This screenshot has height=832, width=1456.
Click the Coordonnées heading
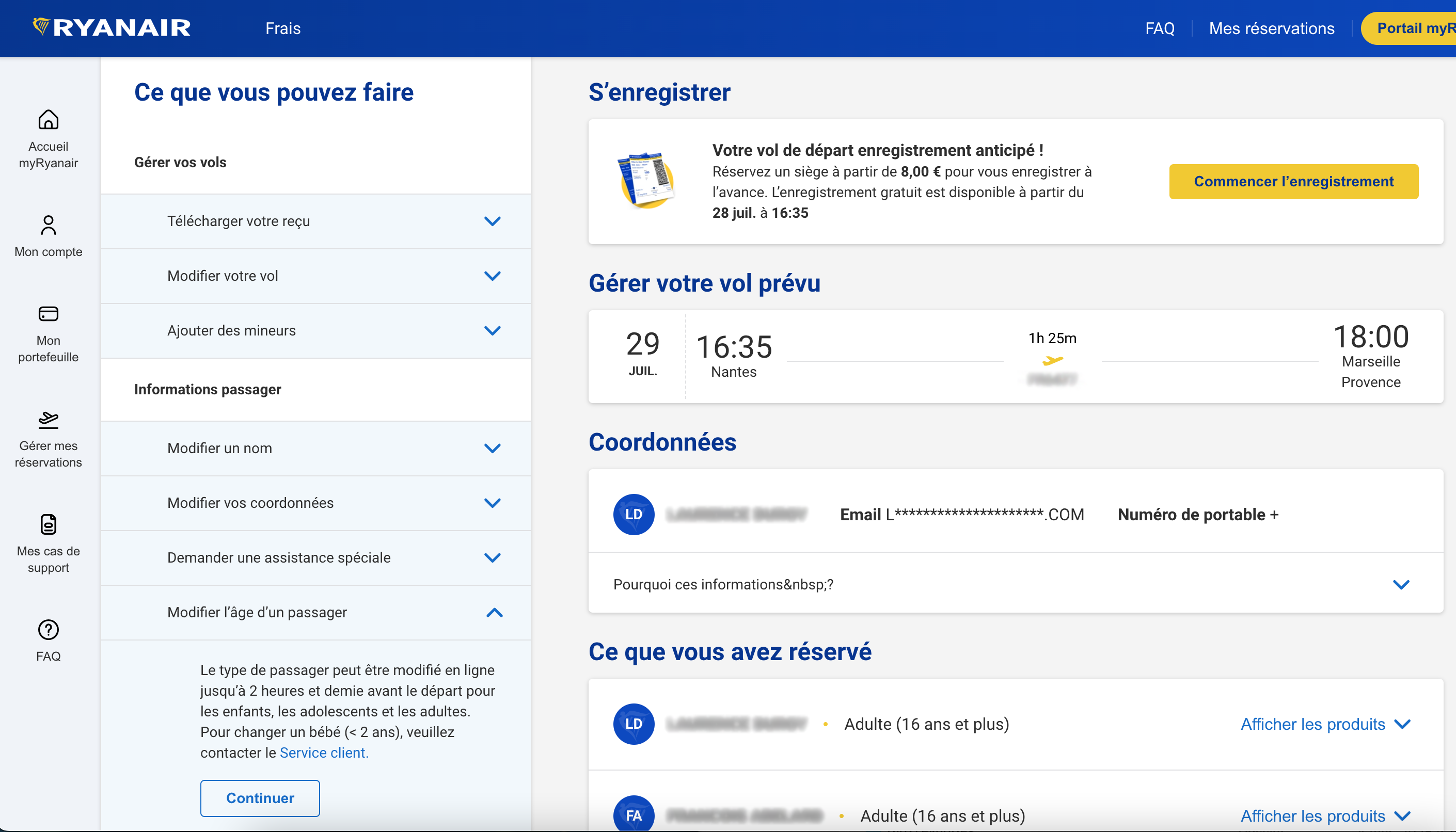point(662,442)
